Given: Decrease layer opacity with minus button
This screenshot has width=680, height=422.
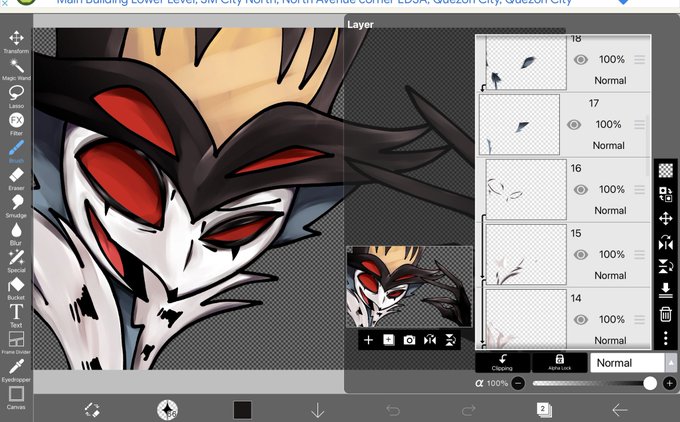Looking at the screenshot, I should click(x=518, y=383).
